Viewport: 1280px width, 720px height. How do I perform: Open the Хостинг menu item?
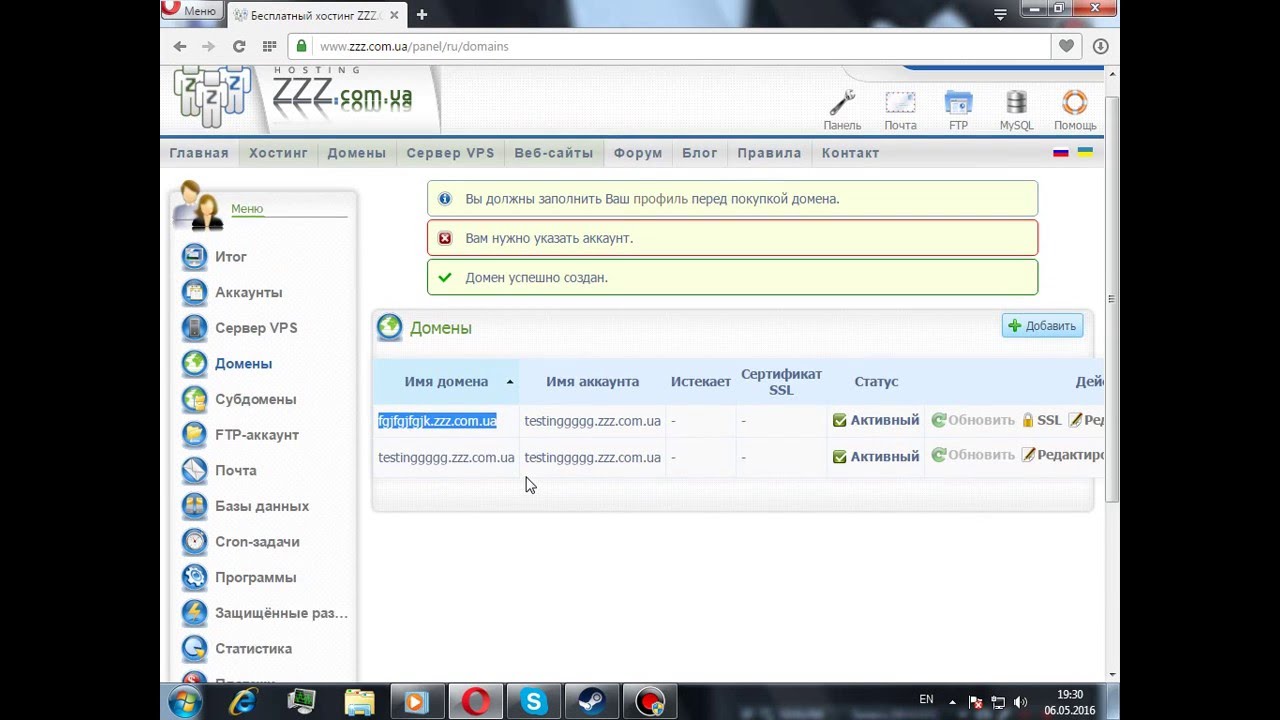[x=278, y=153]
